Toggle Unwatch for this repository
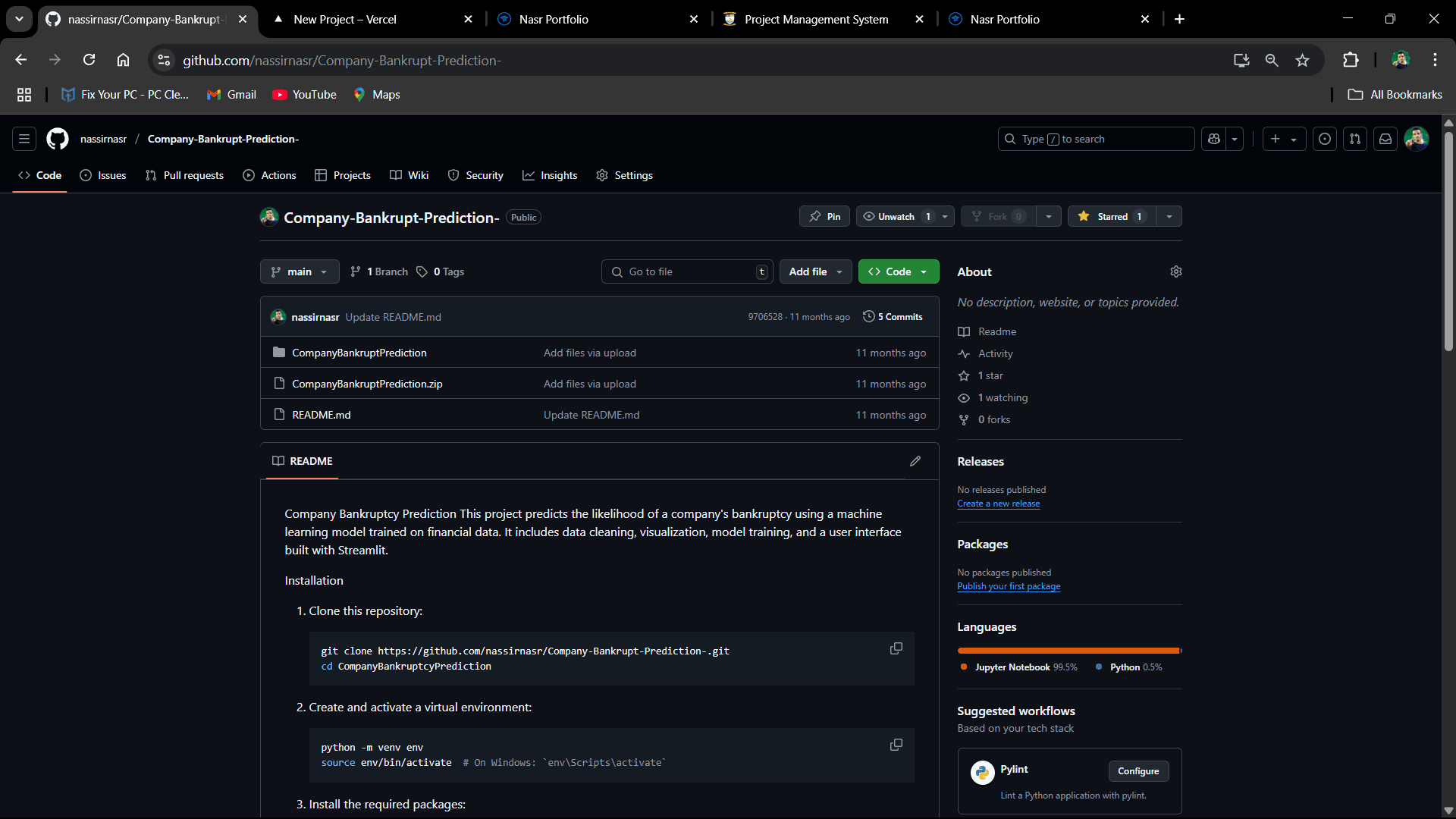Image resolution: width=1456 pixels, height=819 pixels. (896, 217)
